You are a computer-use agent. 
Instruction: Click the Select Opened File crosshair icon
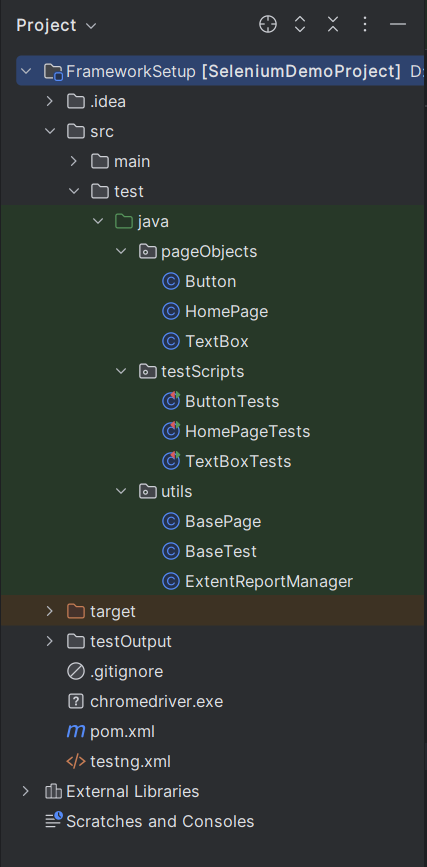tap(268, 24)
